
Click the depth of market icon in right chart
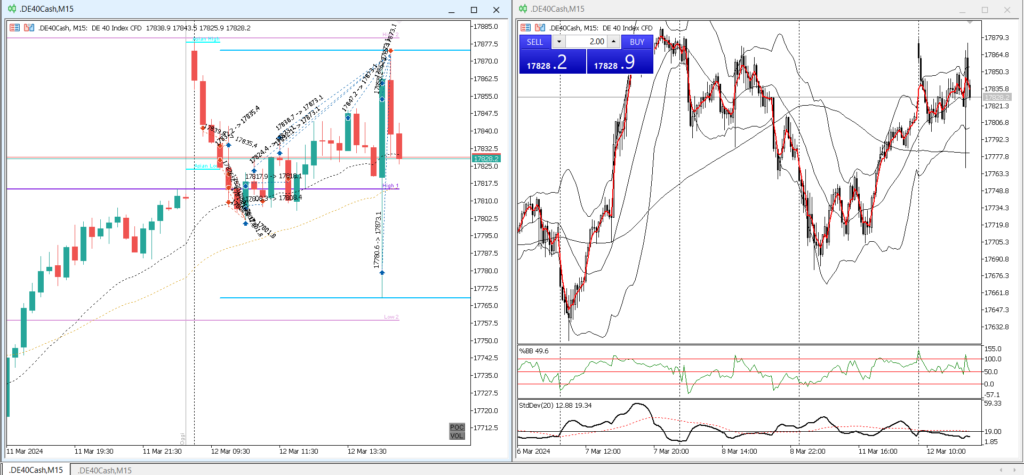(540, 28)
